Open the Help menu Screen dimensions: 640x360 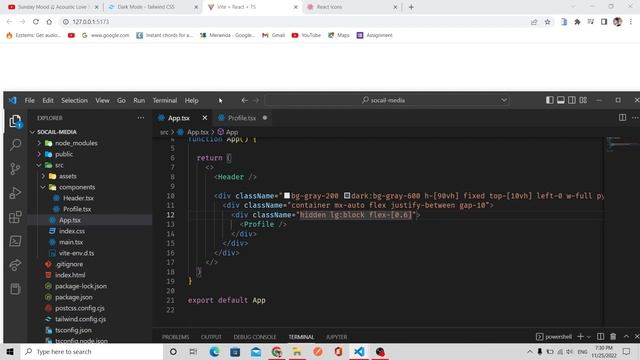coord(191,100)
